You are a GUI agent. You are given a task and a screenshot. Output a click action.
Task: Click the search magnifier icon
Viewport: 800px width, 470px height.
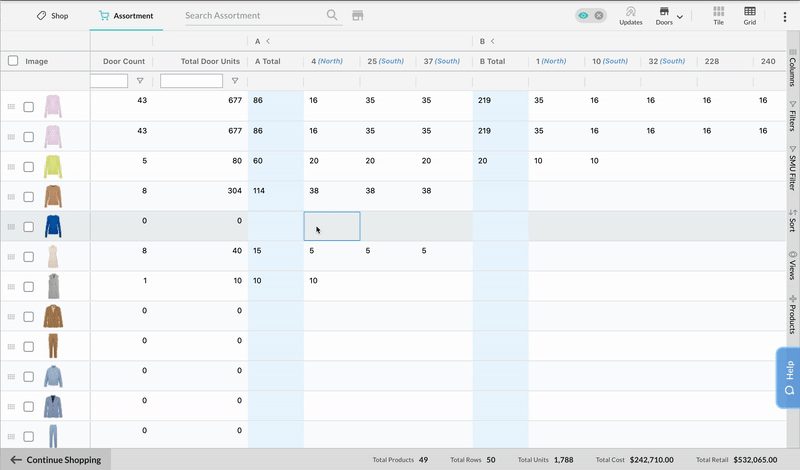tap(332, 16)
